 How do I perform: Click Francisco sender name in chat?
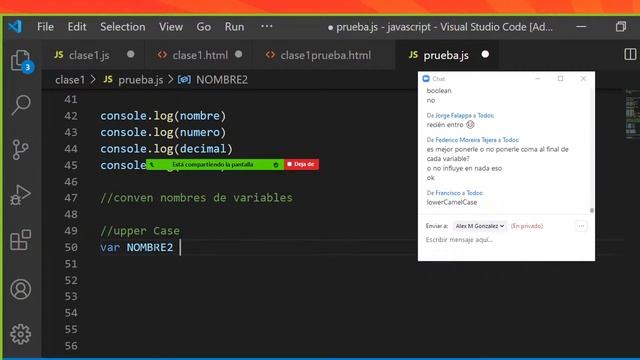[x=447, y=193]
